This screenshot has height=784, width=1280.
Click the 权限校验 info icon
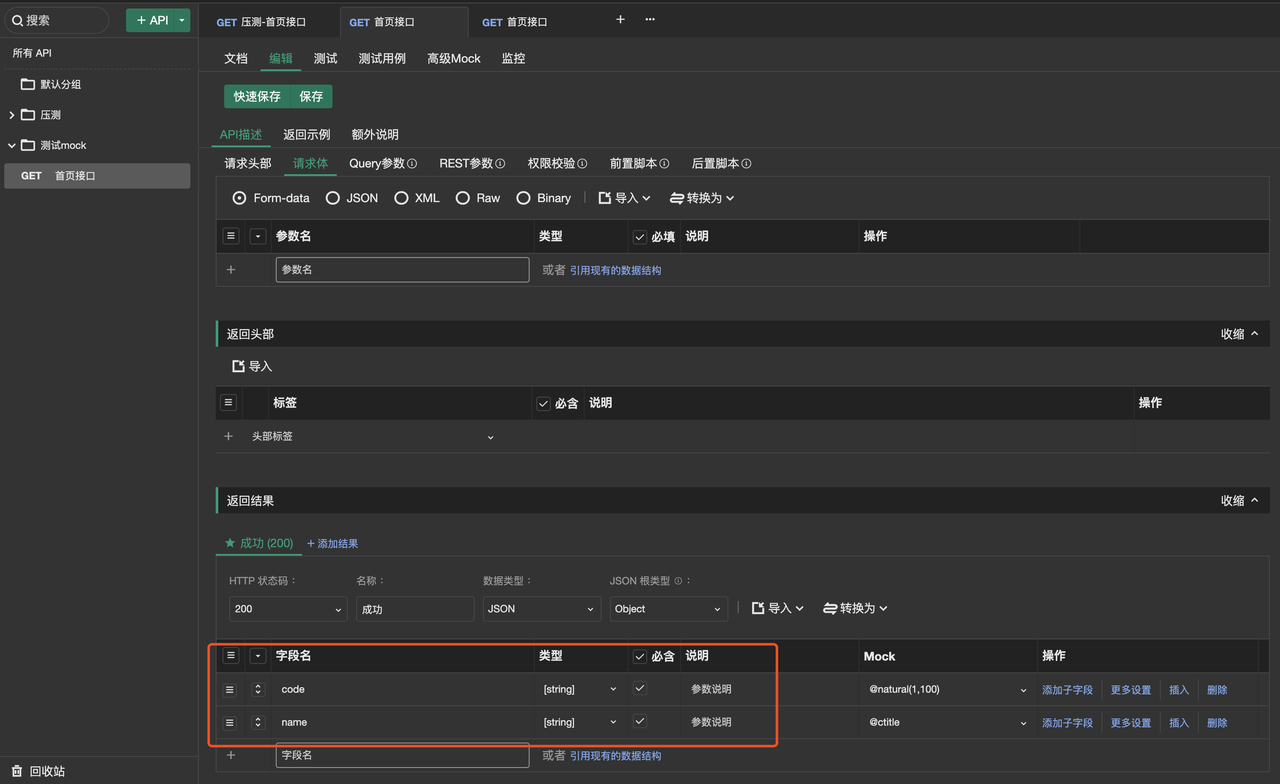[582, 164]
